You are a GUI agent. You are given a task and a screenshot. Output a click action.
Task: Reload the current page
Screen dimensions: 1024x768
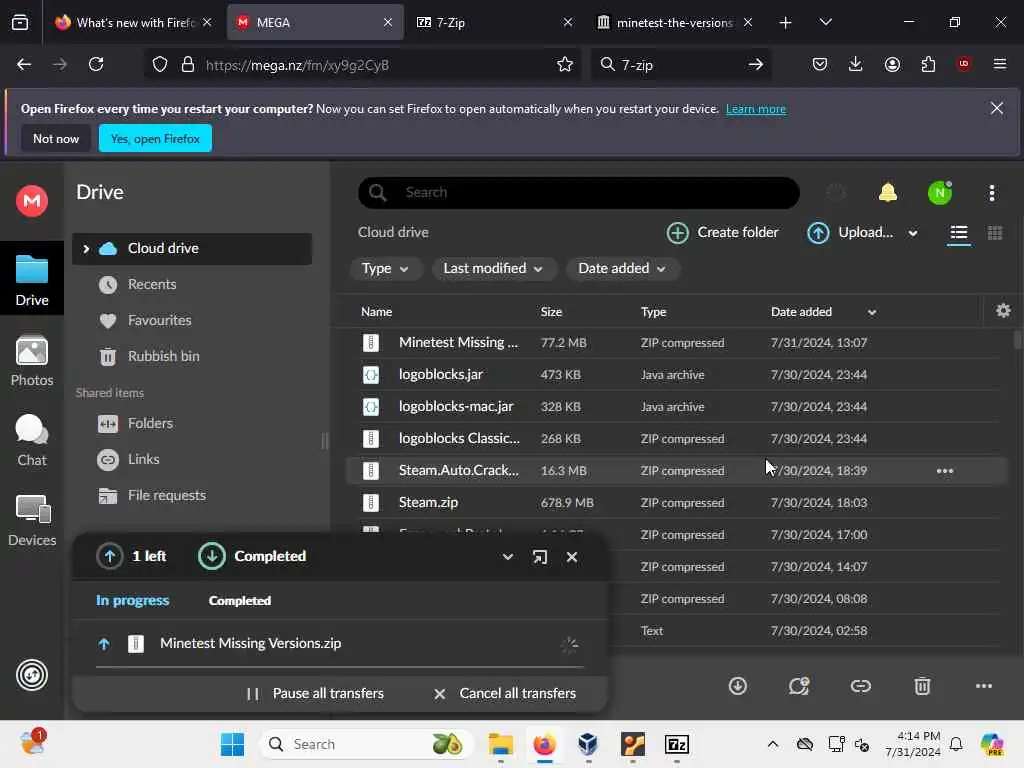(x=96, y=64)
